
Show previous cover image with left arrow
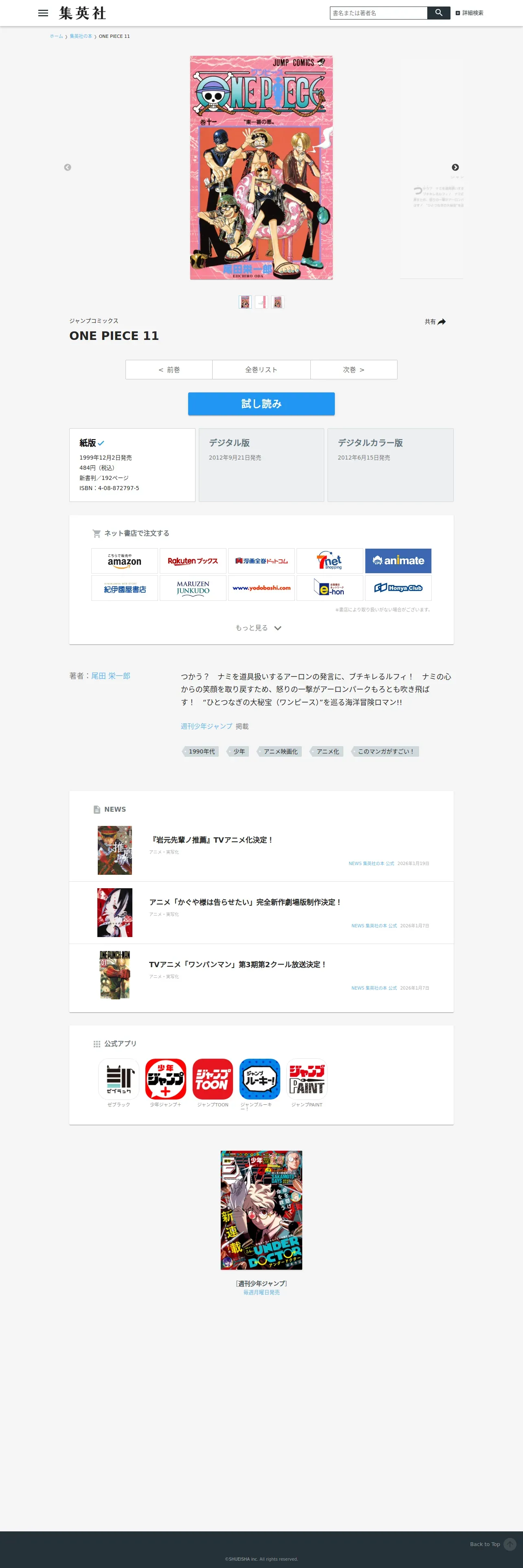click(68, 167)
